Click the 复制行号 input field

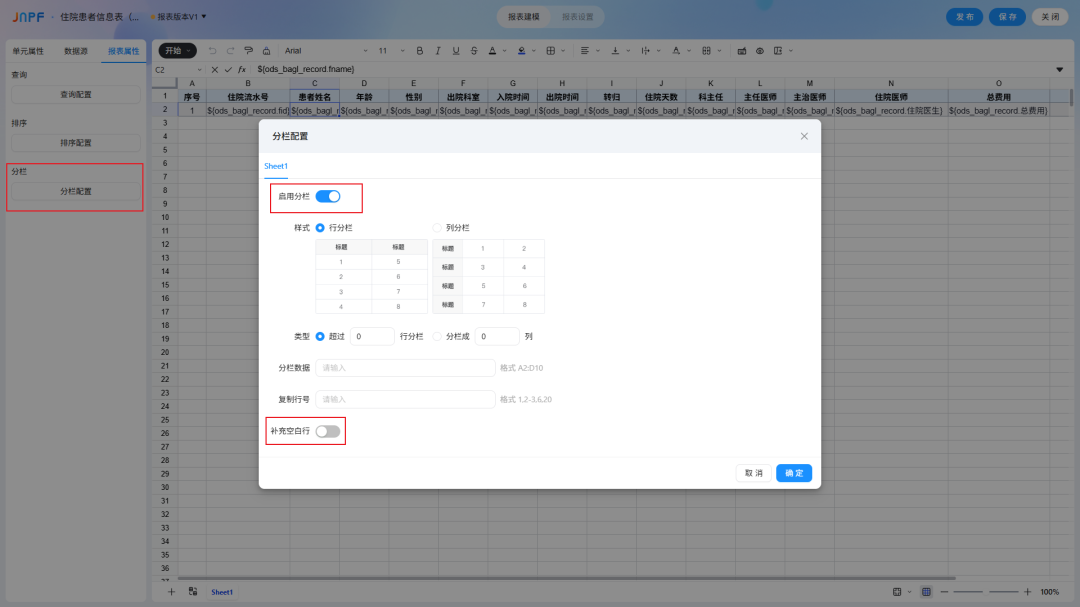405,400
